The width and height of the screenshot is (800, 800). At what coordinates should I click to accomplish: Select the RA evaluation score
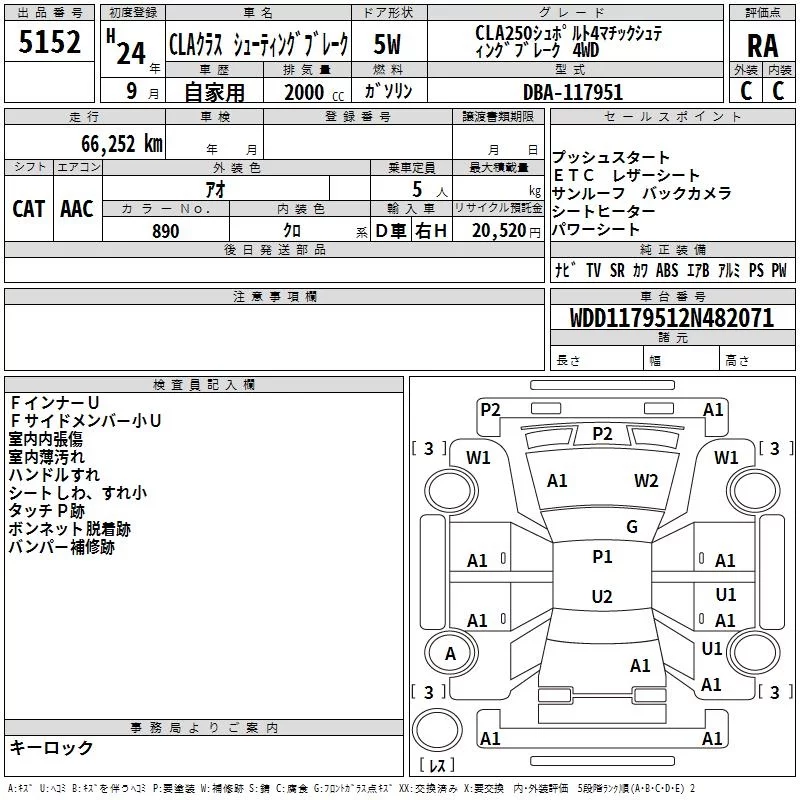(762, 46)
